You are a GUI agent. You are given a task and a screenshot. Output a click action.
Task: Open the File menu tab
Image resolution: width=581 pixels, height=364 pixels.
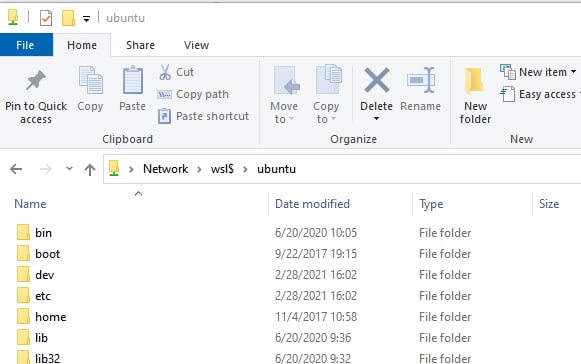coord(26,45)
